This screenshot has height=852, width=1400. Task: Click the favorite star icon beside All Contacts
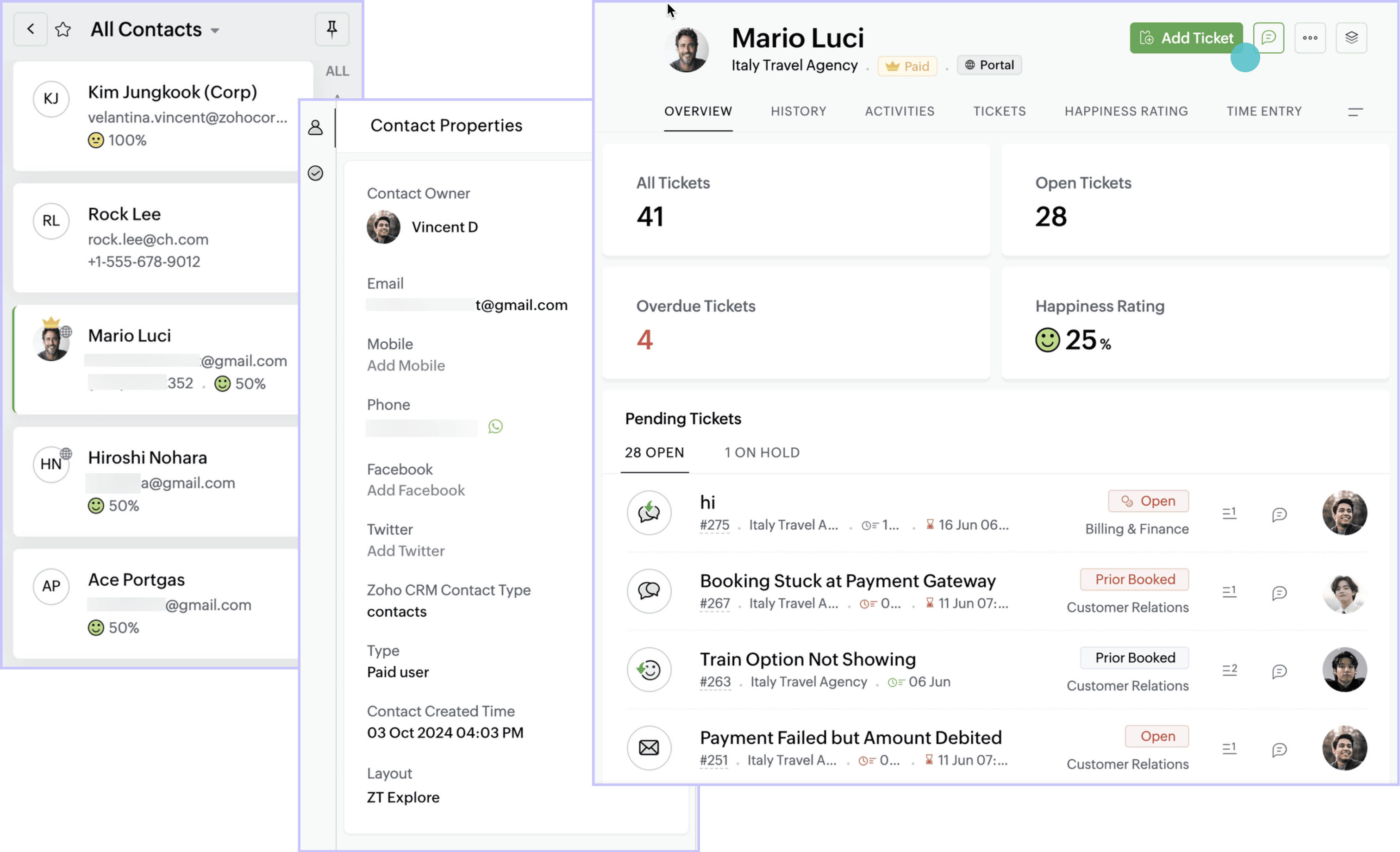(63, 30)
